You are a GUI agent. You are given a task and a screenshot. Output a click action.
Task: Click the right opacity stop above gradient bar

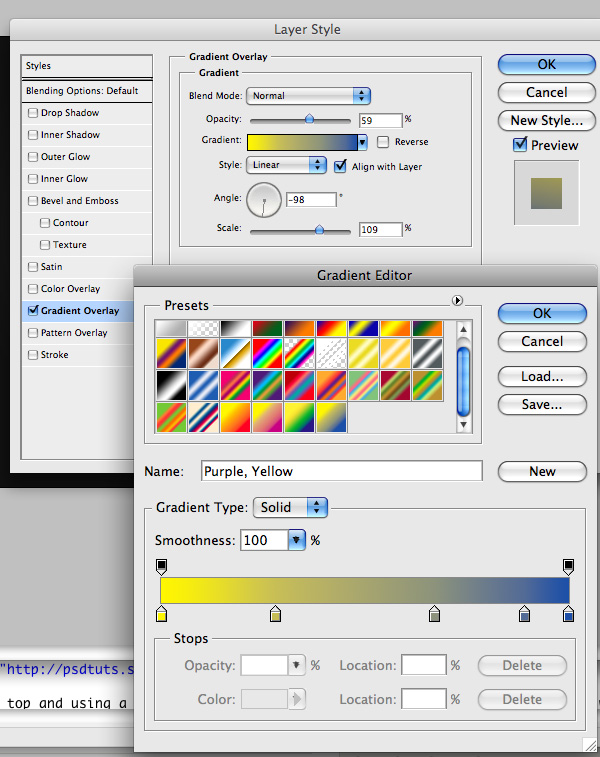pyautogui.click(x=568, y=567)
